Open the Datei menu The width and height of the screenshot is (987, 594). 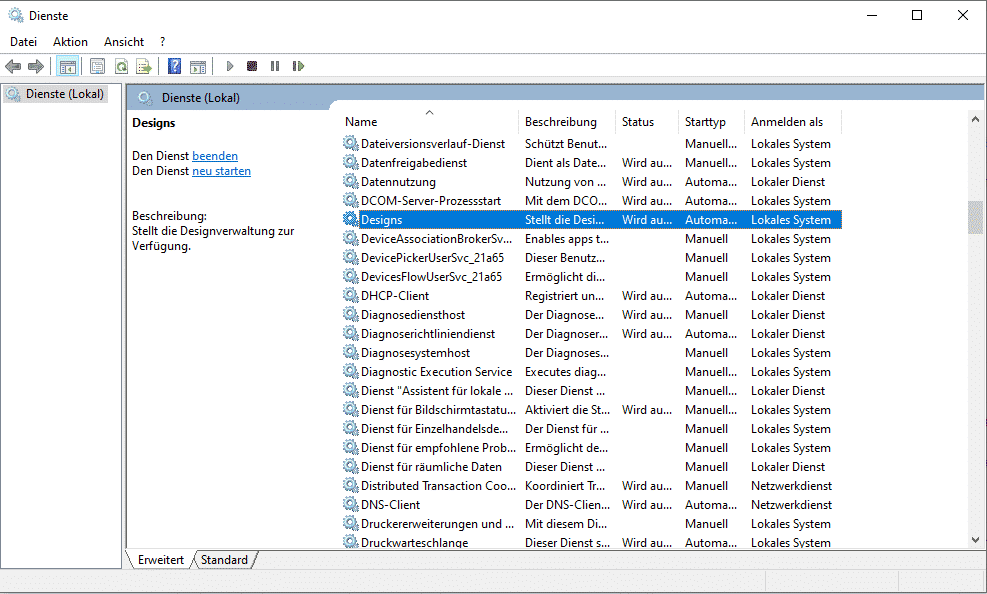point(23,42)
